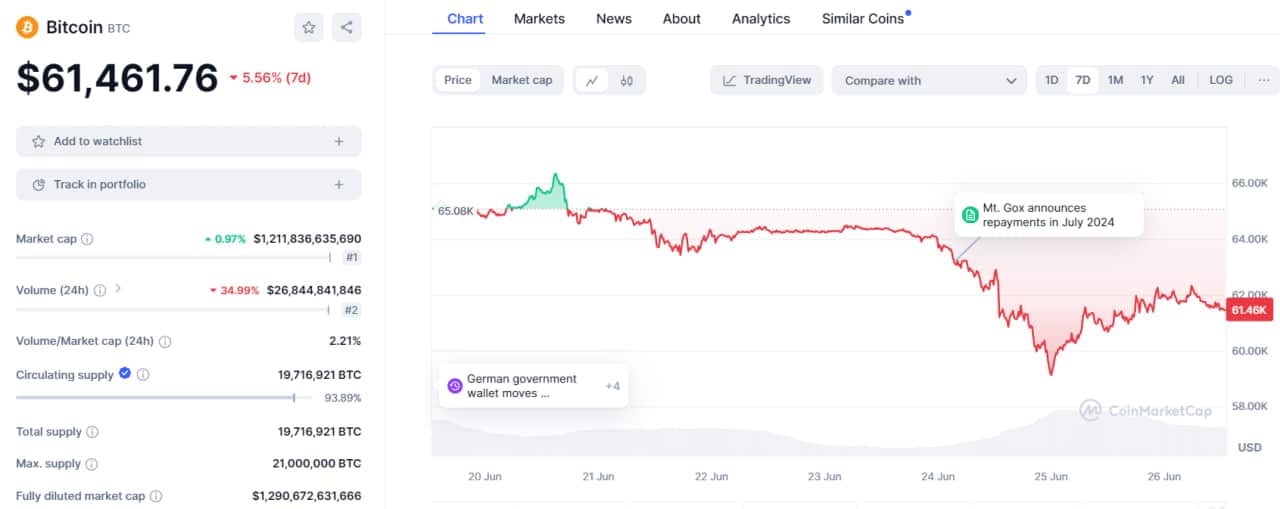The image size is (1280, 509).
Task: Open the share icon button
Action: click(347, 27)
